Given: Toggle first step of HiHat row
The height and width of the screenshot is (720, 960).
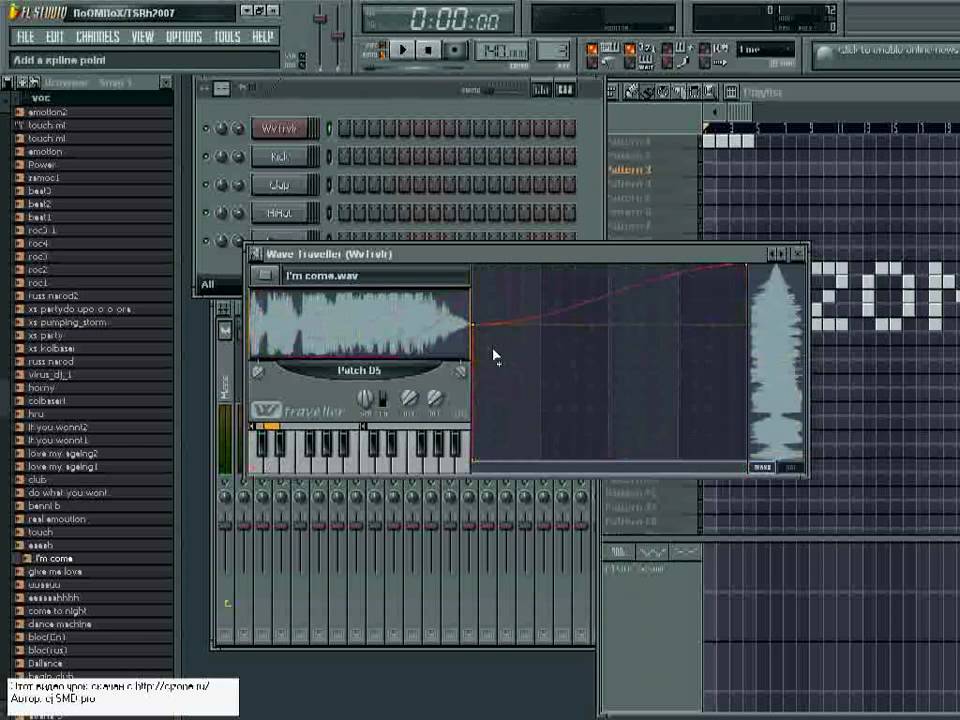Looking at the screenshot, I should (344, 213).
